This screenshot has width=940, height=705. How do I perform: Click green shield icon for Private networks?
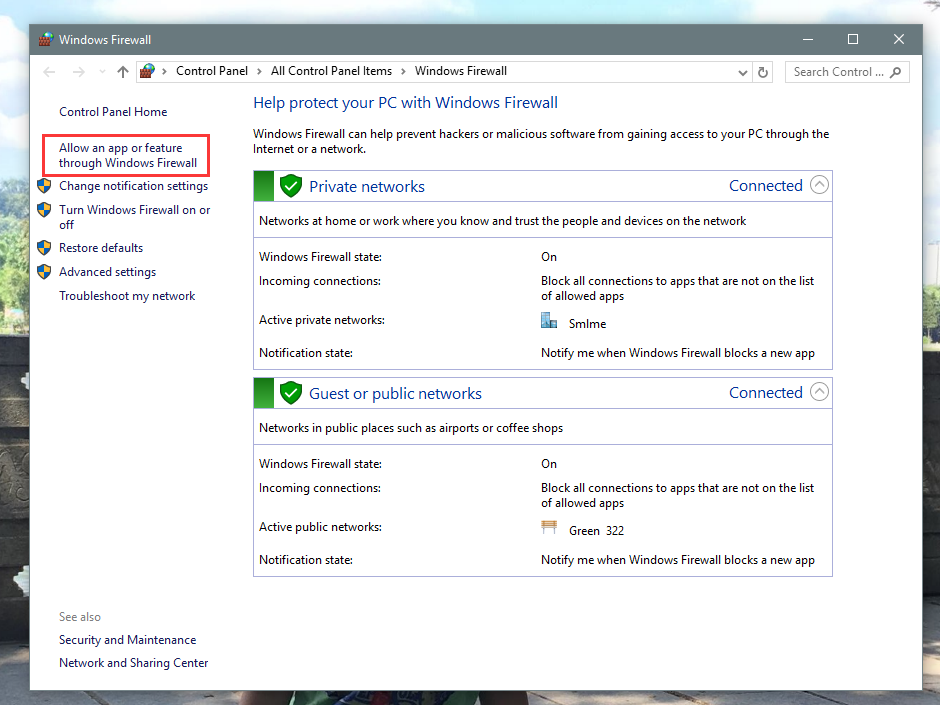point(291,186)
